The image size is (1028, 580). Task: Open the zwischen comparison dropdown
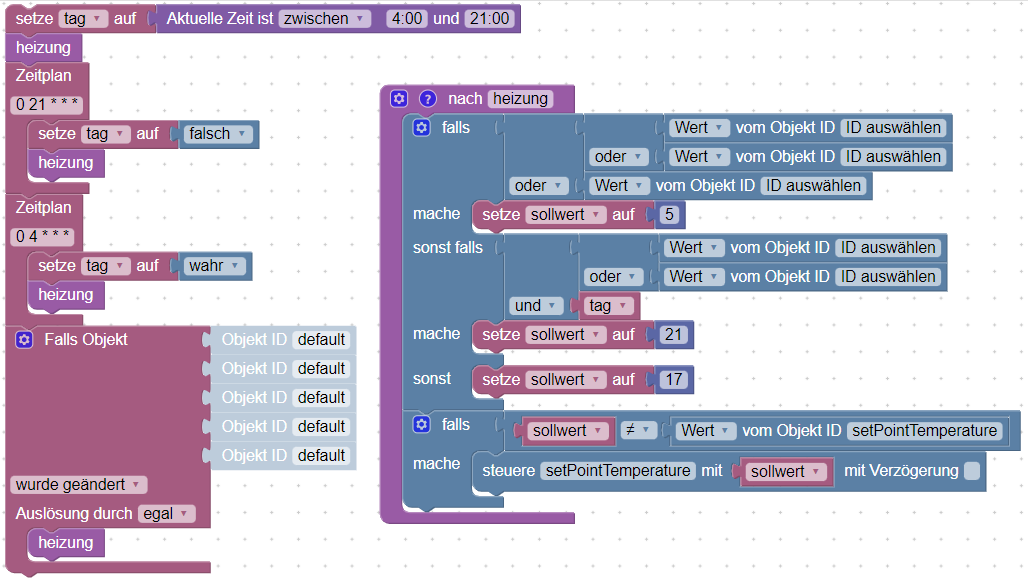(x=325, y=18)
